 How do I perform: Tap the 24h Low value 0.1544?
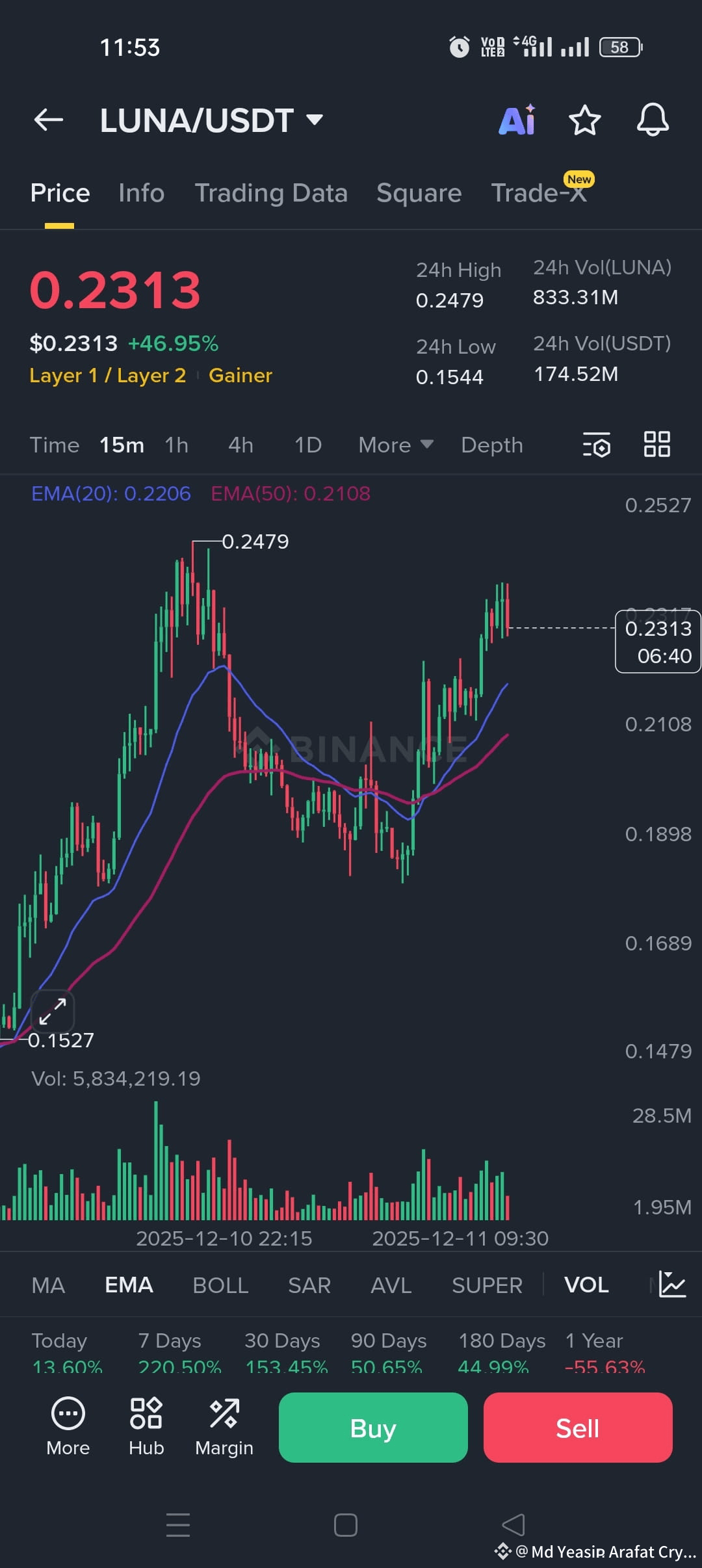(x=450, y=377)
